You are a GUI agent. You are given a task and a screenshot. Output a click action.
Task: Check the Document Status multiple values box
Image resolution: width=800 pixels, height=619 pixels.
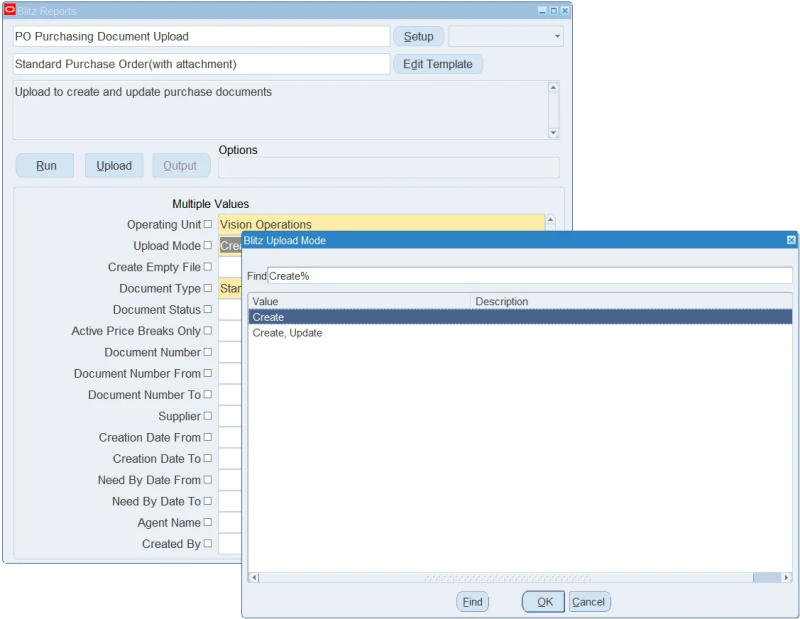point(208,309)
